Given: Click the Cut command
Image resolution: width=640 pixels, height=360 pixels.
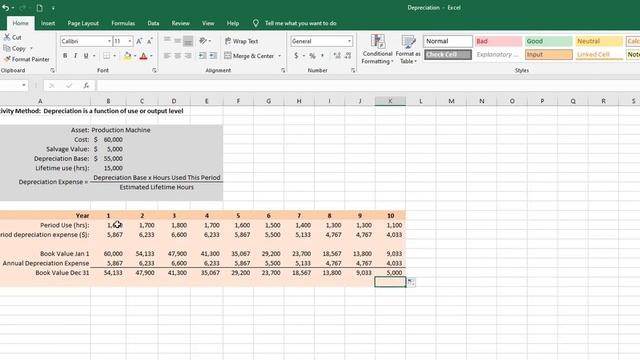Looking at the screenshot, I should [x=12, y=37].
